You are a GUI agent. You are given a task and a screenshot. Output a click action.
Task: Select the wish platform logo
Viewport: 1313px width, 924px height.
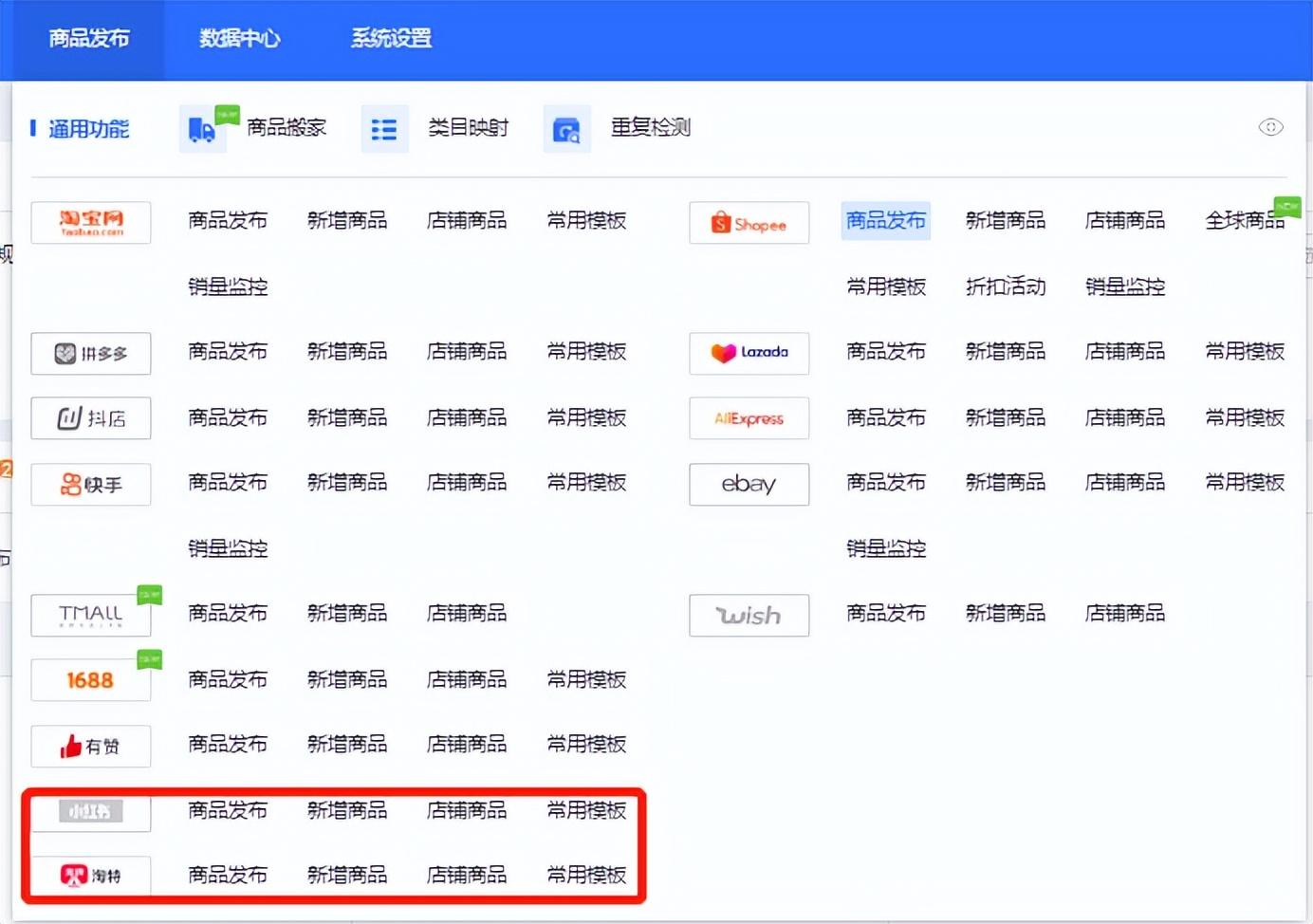[749, 616]
